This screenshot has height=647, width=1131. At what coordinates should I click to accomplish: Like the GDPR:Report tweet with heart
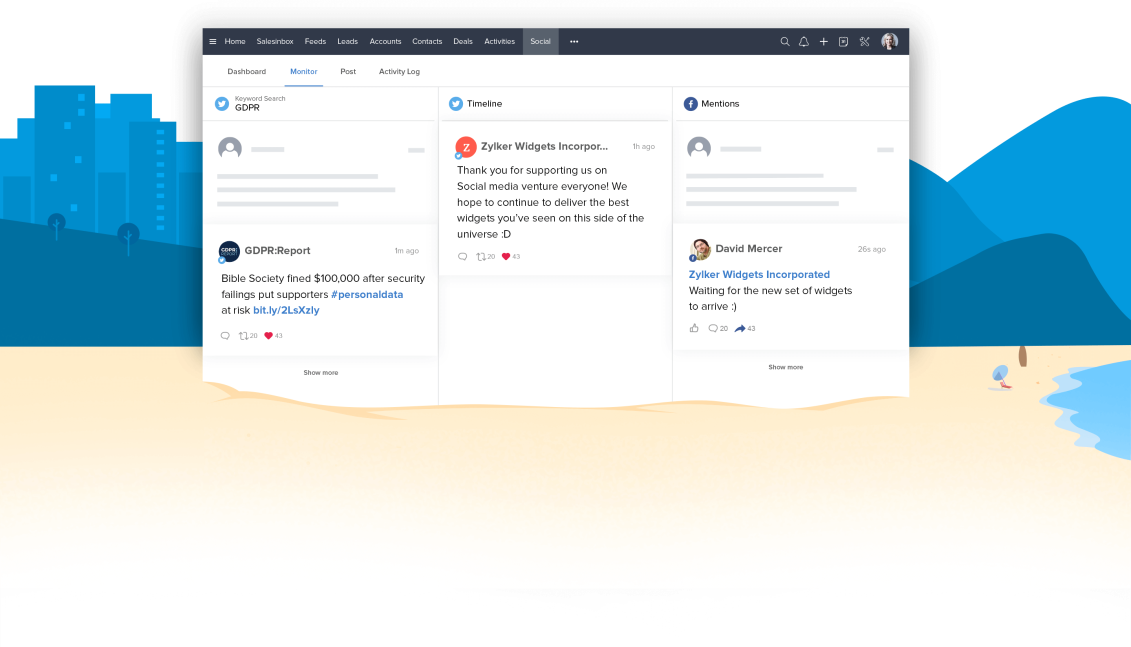[269, 336]
